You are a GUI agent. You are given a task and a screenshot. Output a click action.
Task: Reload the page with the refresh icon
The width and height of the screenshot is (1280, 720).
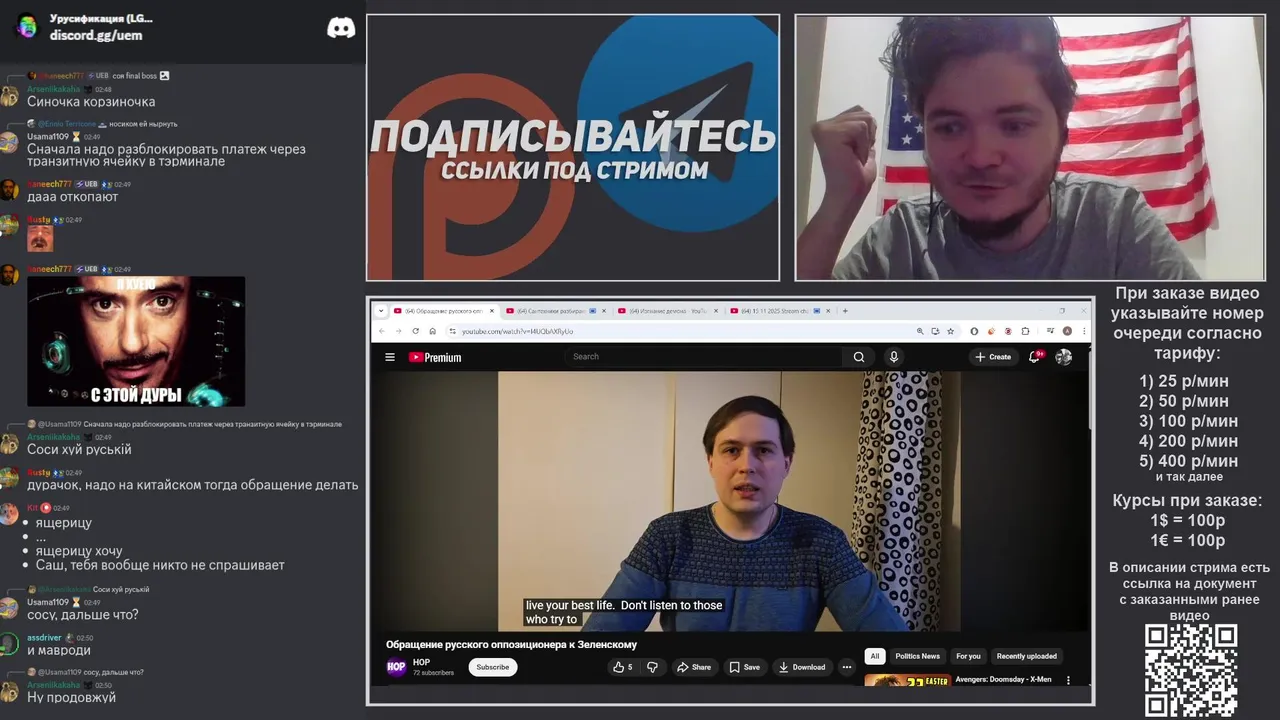click(x=416, y=331)
